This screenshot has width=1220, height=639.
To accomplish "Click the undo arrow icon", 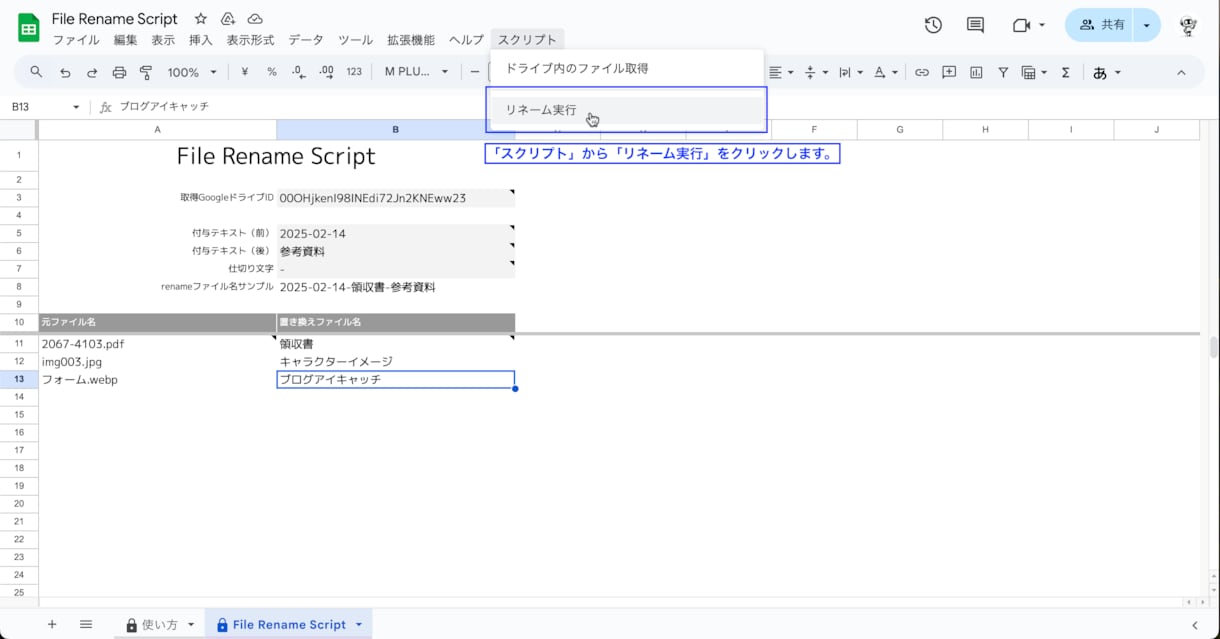I will pyautogui.click(x=65, y=72).
